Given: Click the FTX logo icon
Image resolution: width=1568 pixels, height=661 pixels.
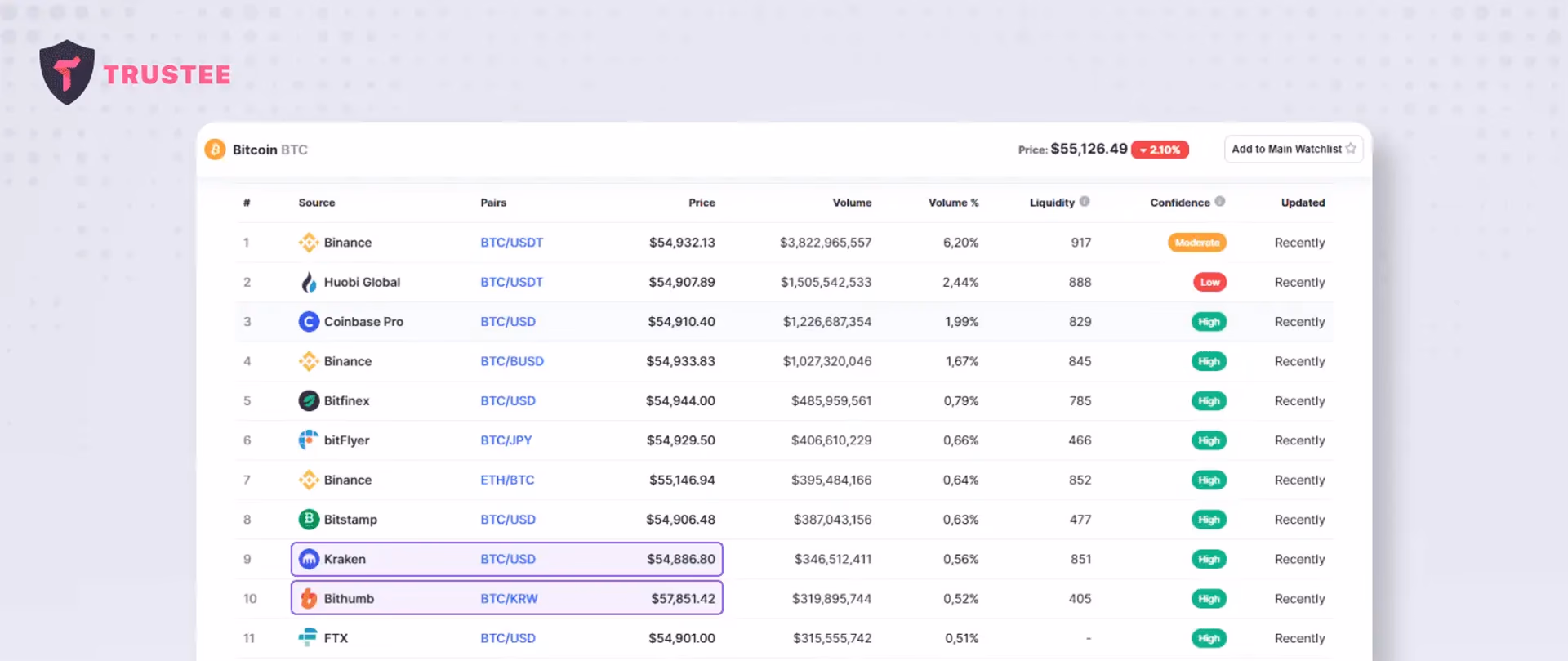Looking at the screenshot, I should (x=309, y=637).
